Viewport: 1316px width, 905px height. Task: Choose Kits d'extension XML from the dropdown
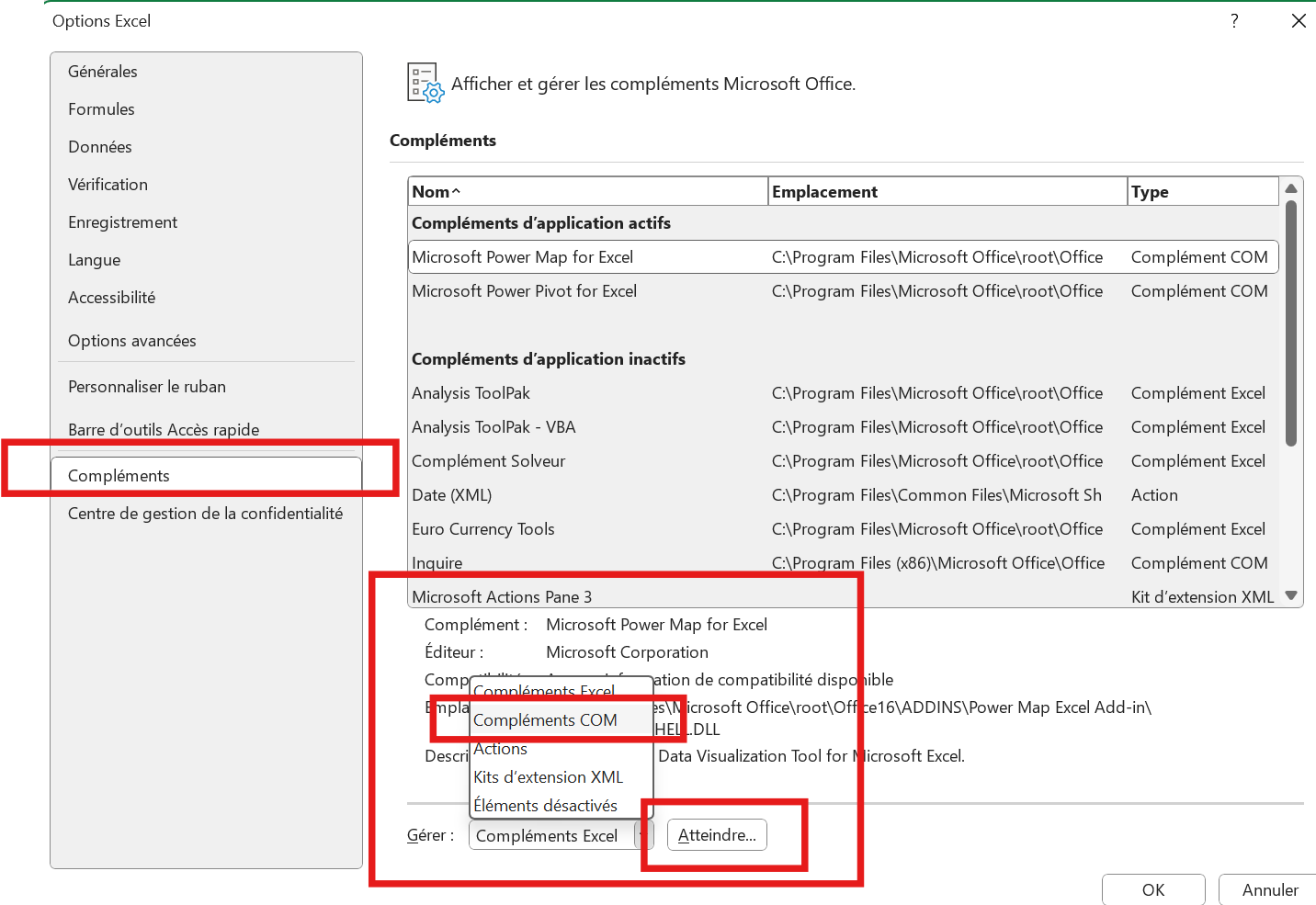(562, 777)
